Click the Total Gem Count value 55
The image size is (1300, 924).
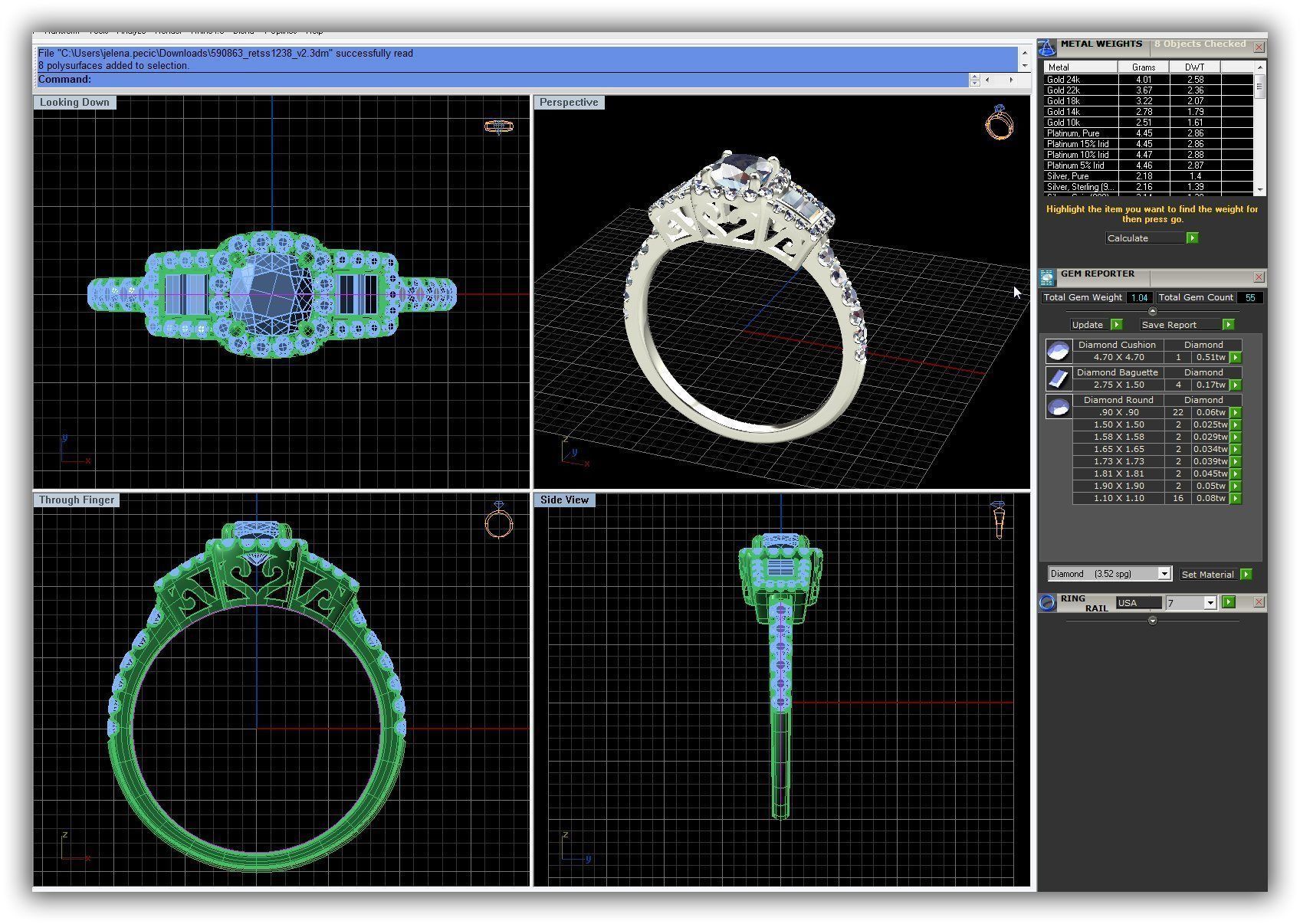(x=1249, y=297)
